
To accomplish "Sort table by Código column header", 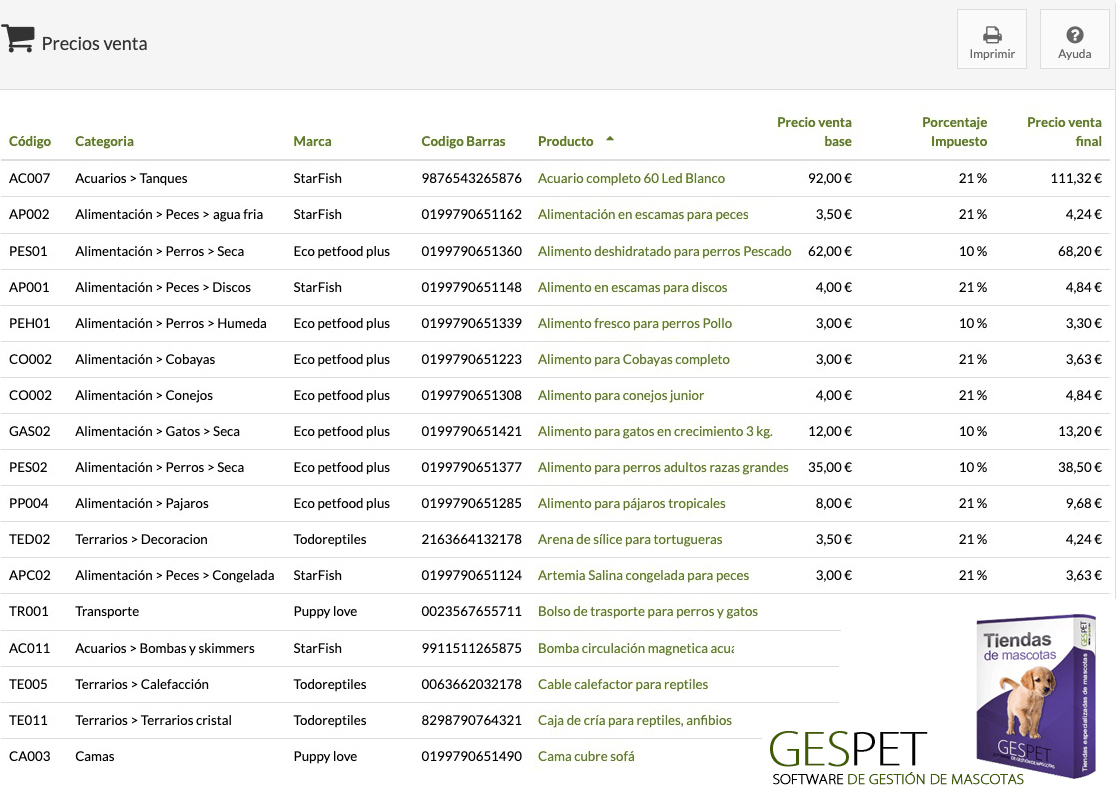I will [30, 141].
